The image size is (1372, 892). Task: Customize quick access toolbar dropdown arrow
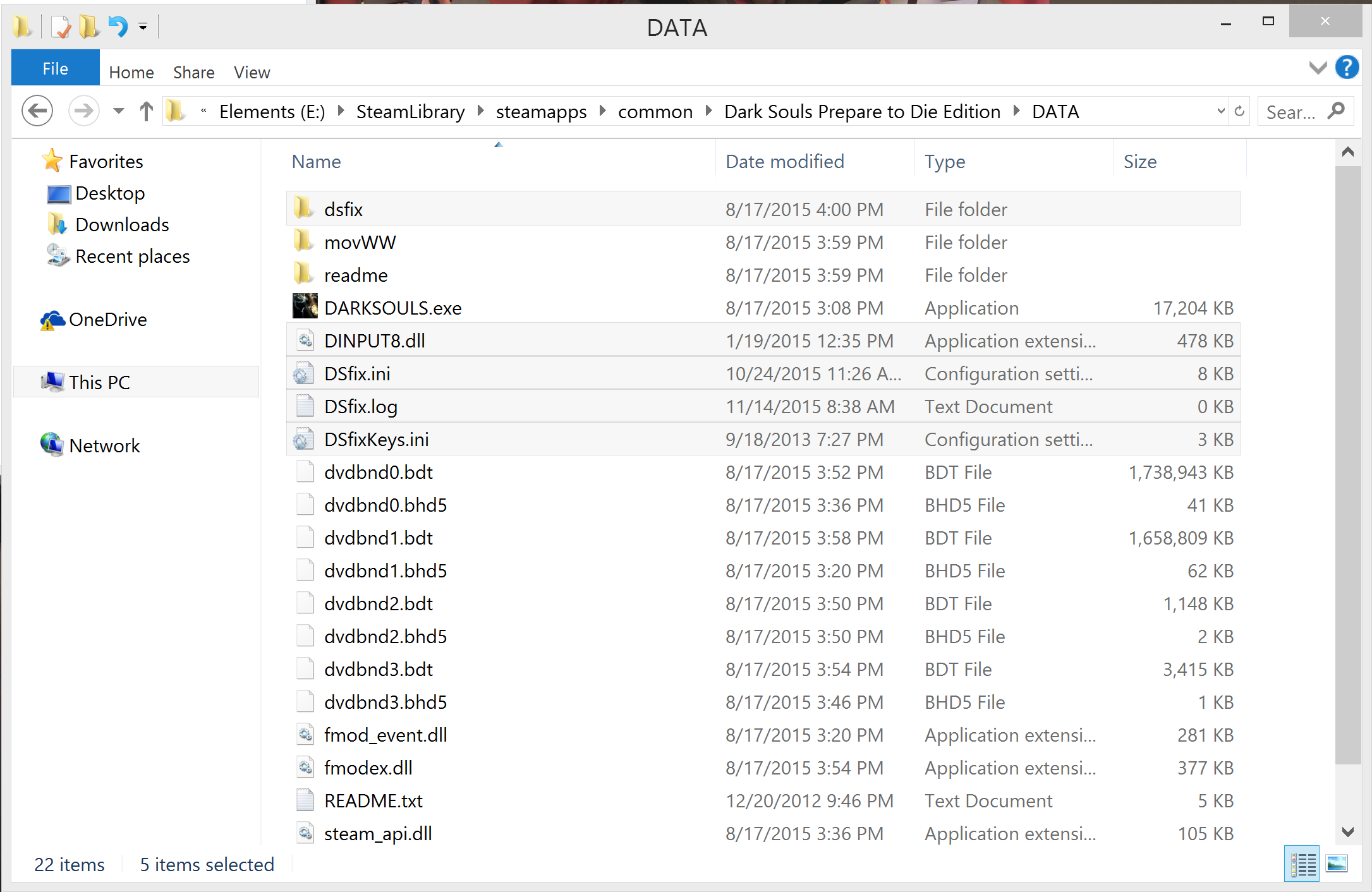click(x=143, y=27)
